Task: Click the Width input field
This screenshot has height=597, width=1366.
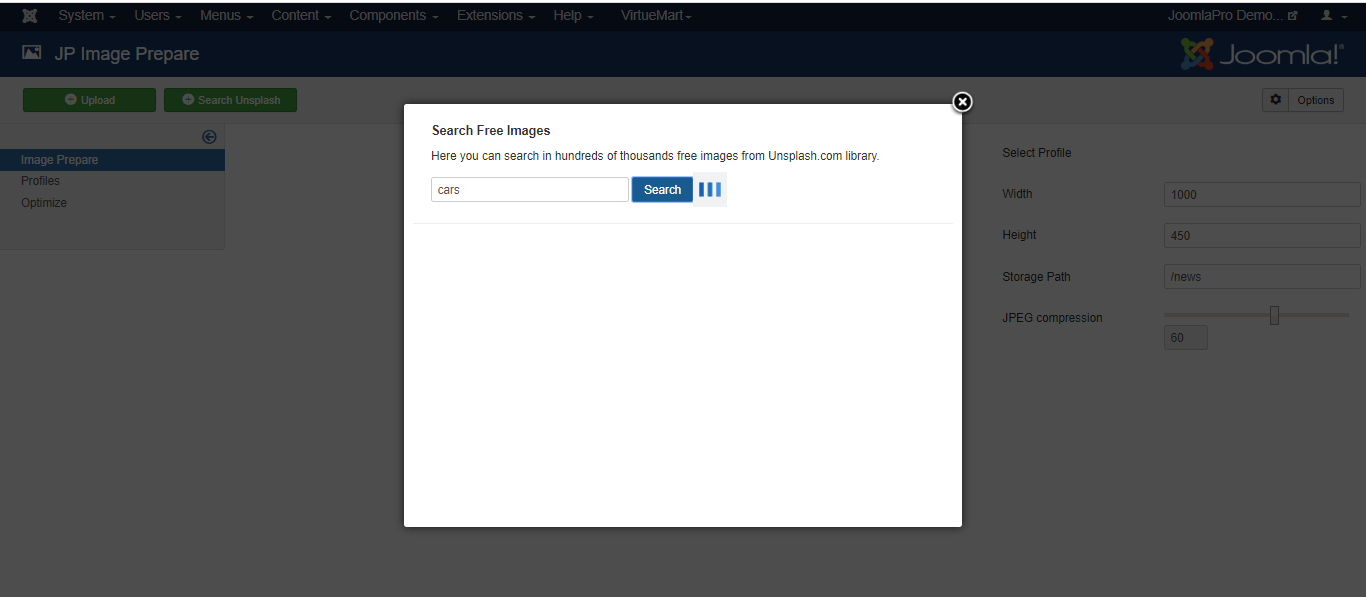Action: [x=1262, y=195]
